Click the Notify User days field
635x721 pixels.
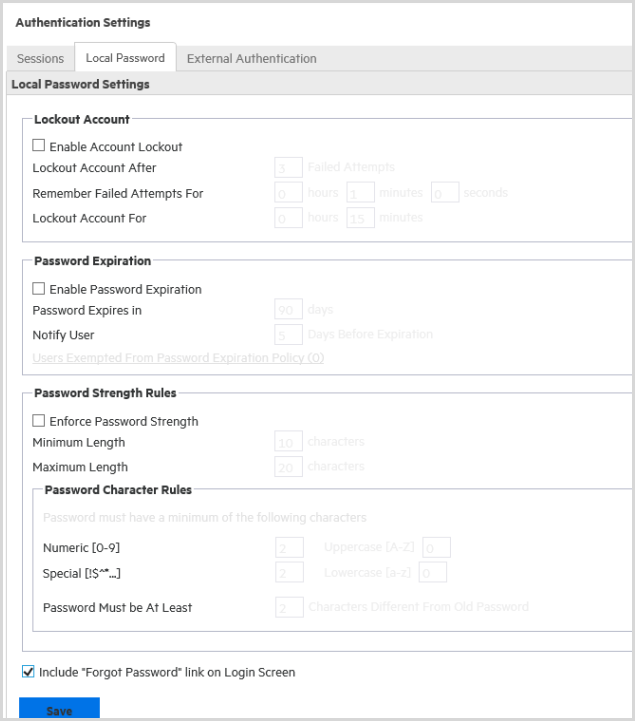pyautogui.click(x=288, y=335)
